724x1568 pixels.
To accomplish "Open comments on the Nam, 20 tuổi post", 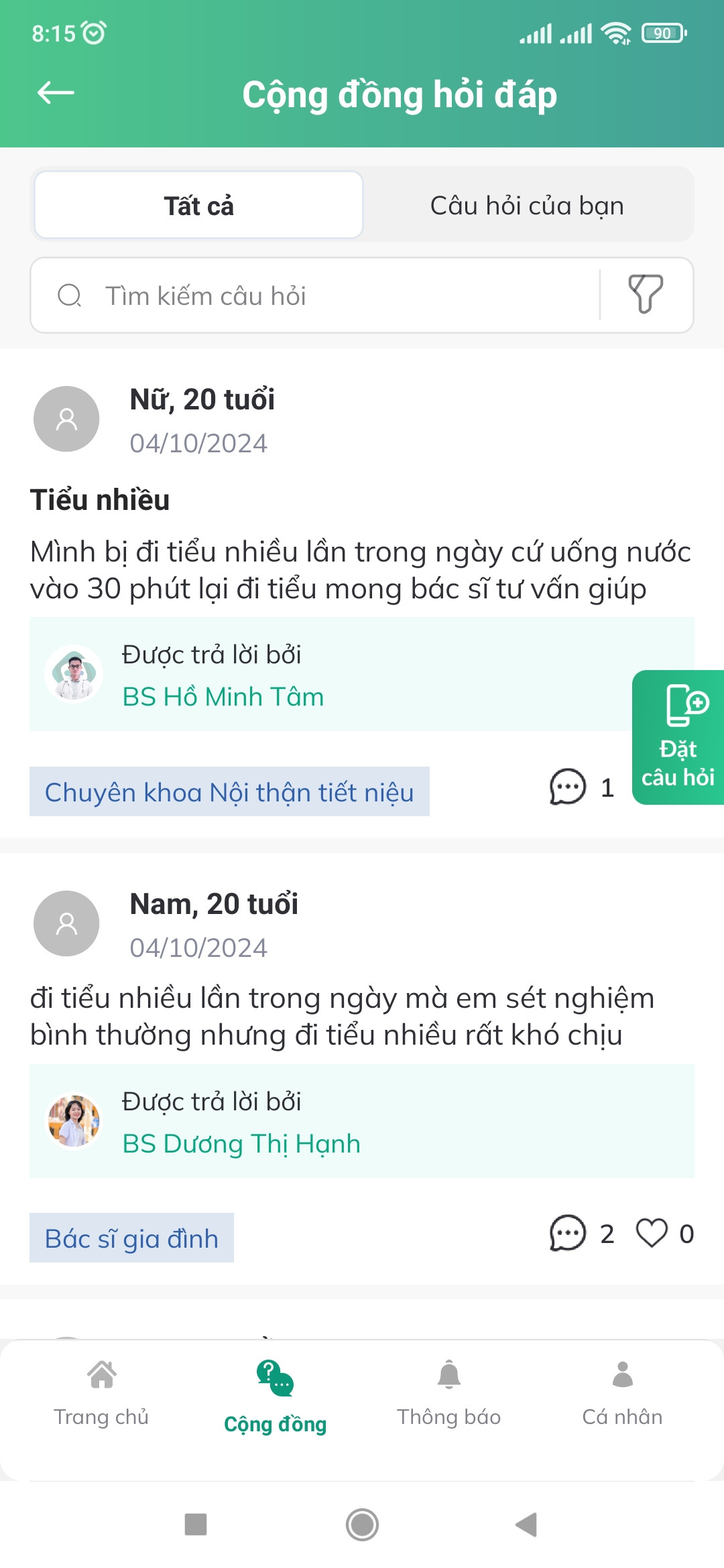I will [568, 1233].
